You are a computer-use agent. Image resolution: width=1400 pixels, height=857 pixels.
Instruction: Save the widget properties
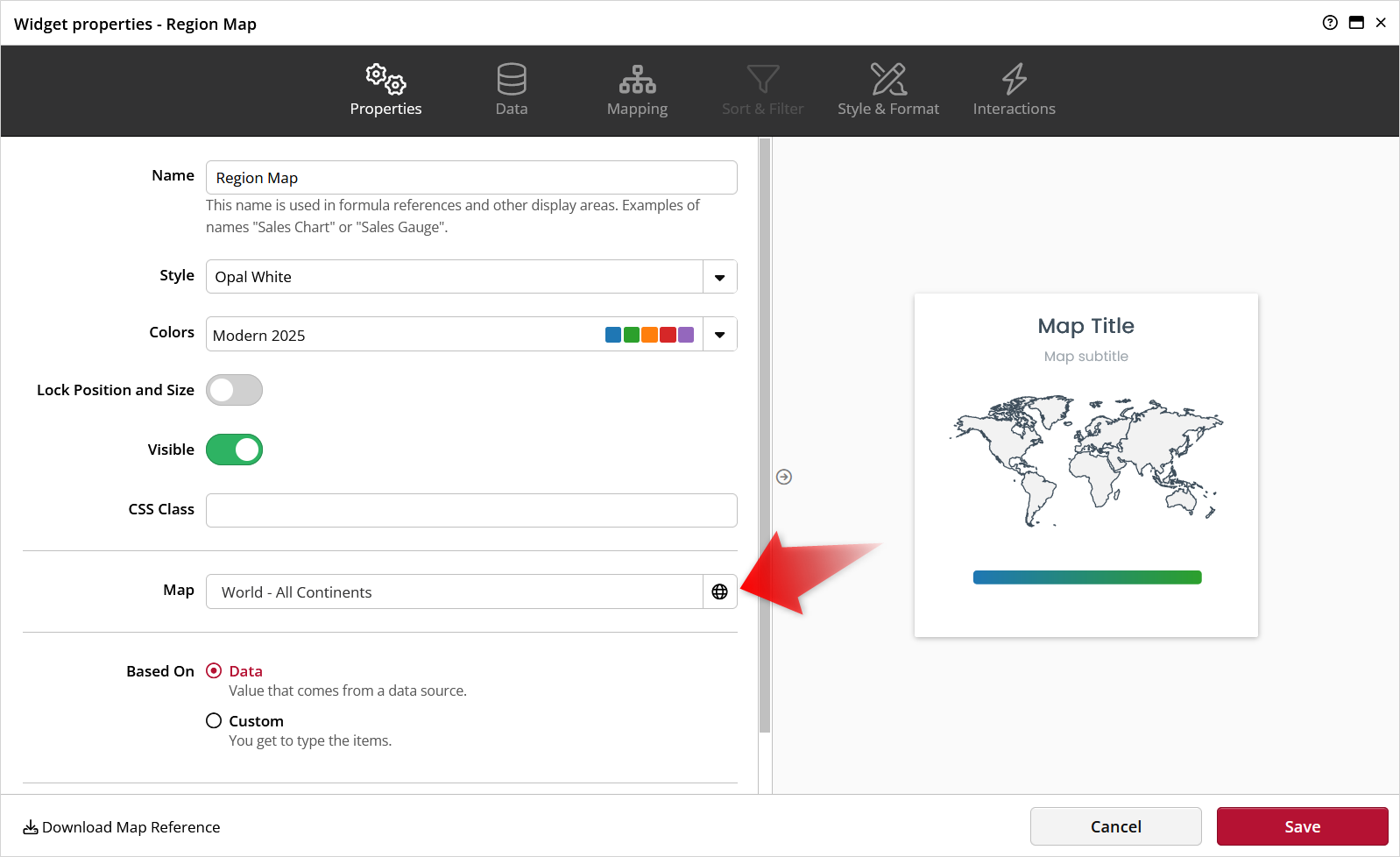click(x=1303, y=826)
